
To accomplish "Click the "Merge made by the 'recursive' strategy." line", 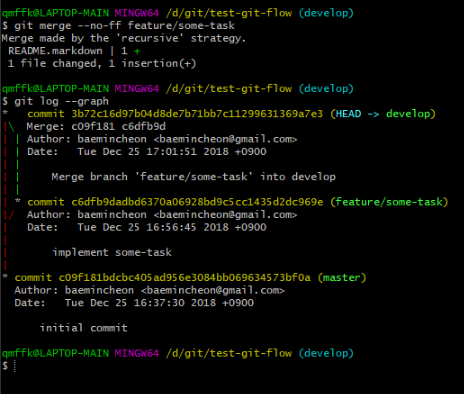I will tap(123, 38).
